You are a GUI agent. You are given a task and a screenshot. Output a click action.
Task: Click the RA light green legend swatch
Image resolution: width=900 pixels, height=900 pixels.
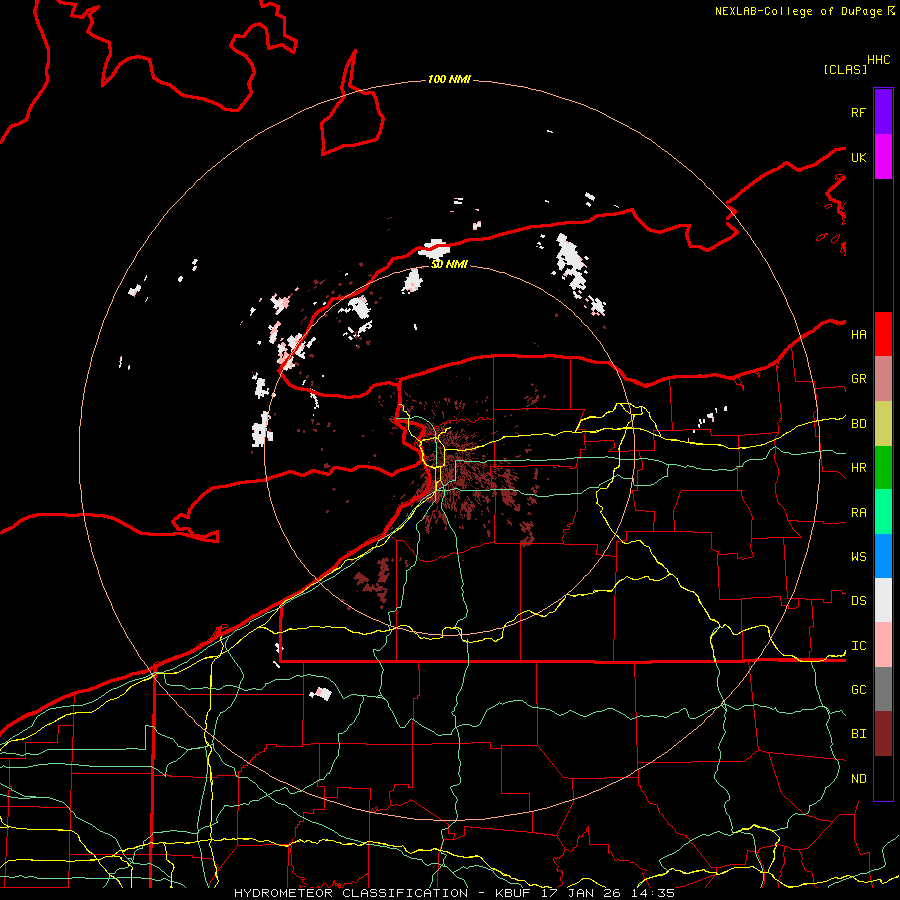pyautogui.click(x=883, y=512)
